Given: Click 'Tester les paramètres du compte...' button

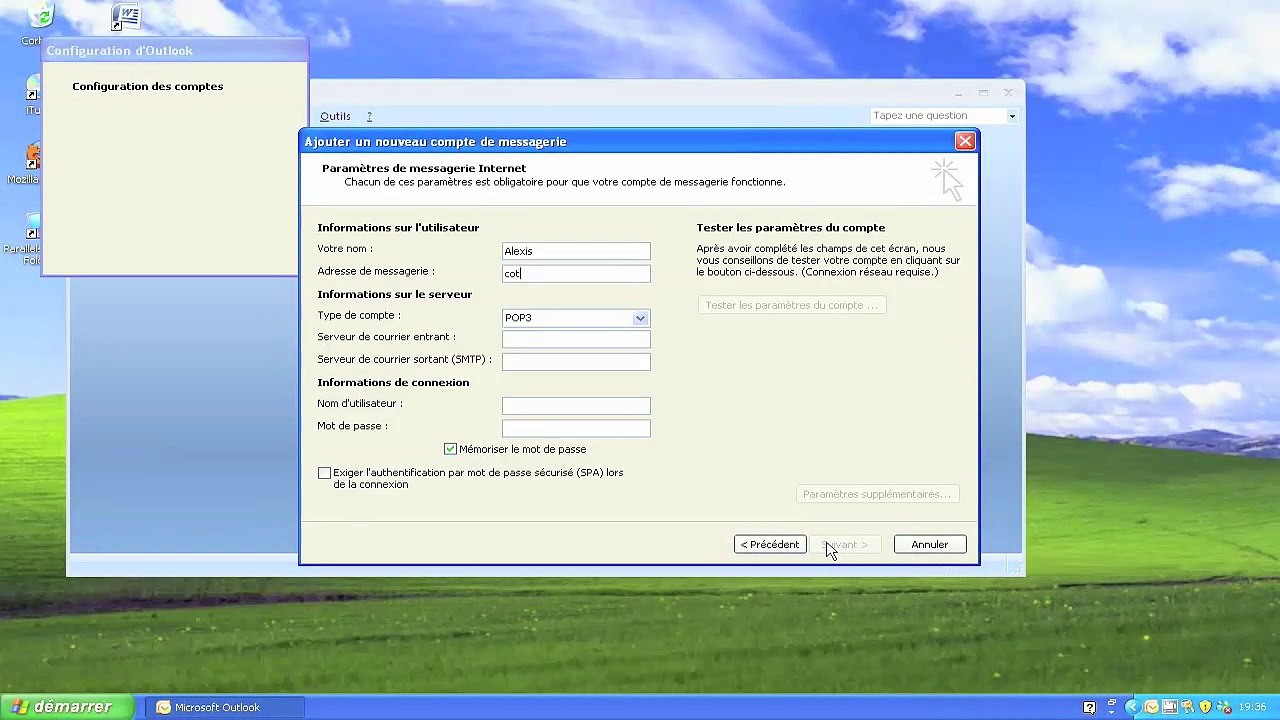Looking at the screenshot, I should pos(791,305).
